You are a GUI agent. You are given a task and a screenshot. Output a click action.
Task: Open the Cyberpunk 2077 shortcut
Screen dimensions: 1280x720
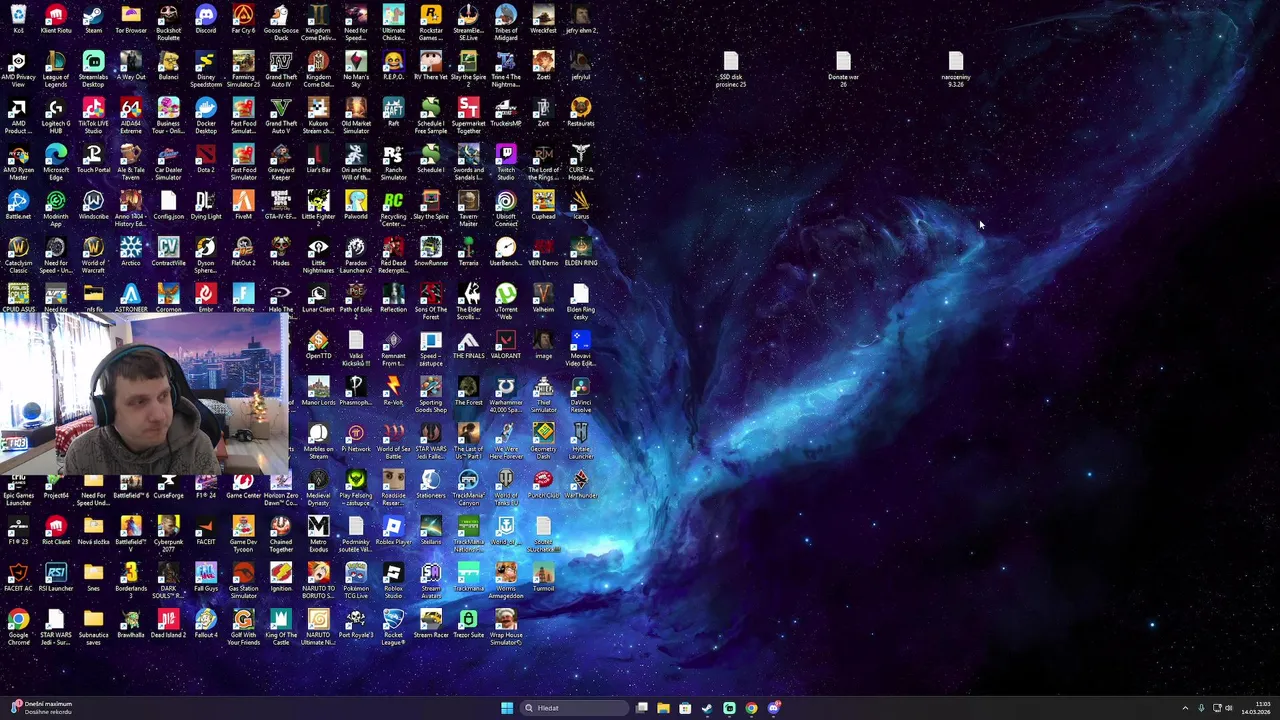[168, 534]
